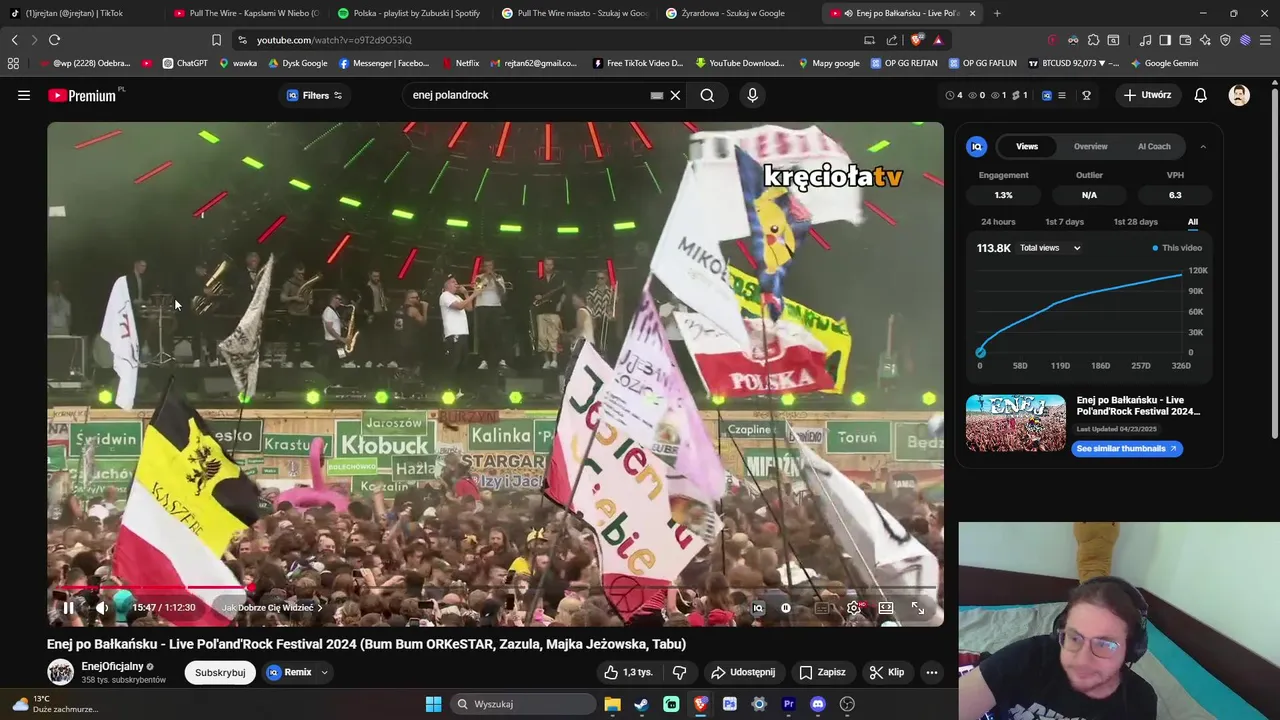Open the YouTube hamburger guide menu
This screenshot has height=720, width=1280.
24,95
